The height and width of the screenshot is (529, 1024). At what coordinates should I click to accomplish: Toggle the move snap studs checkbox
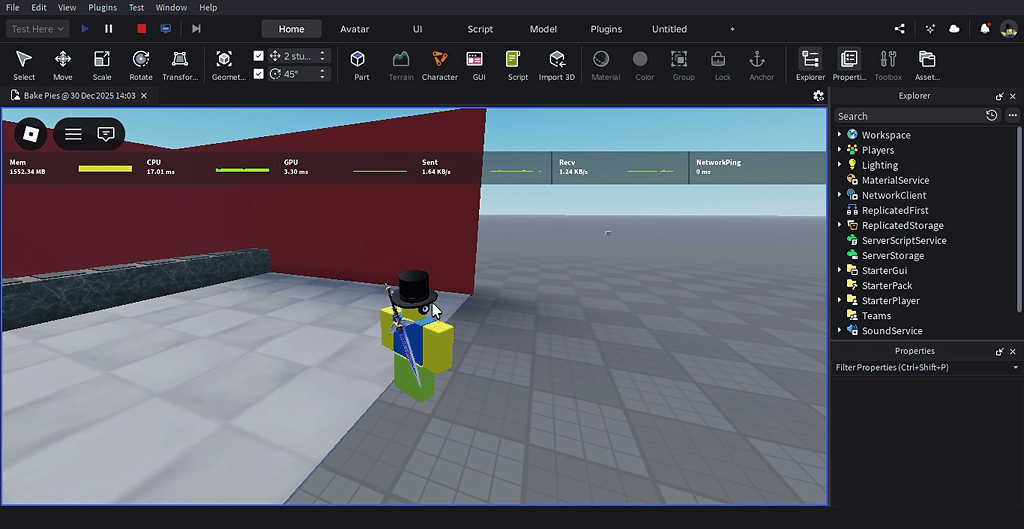[x=259, y=56]
